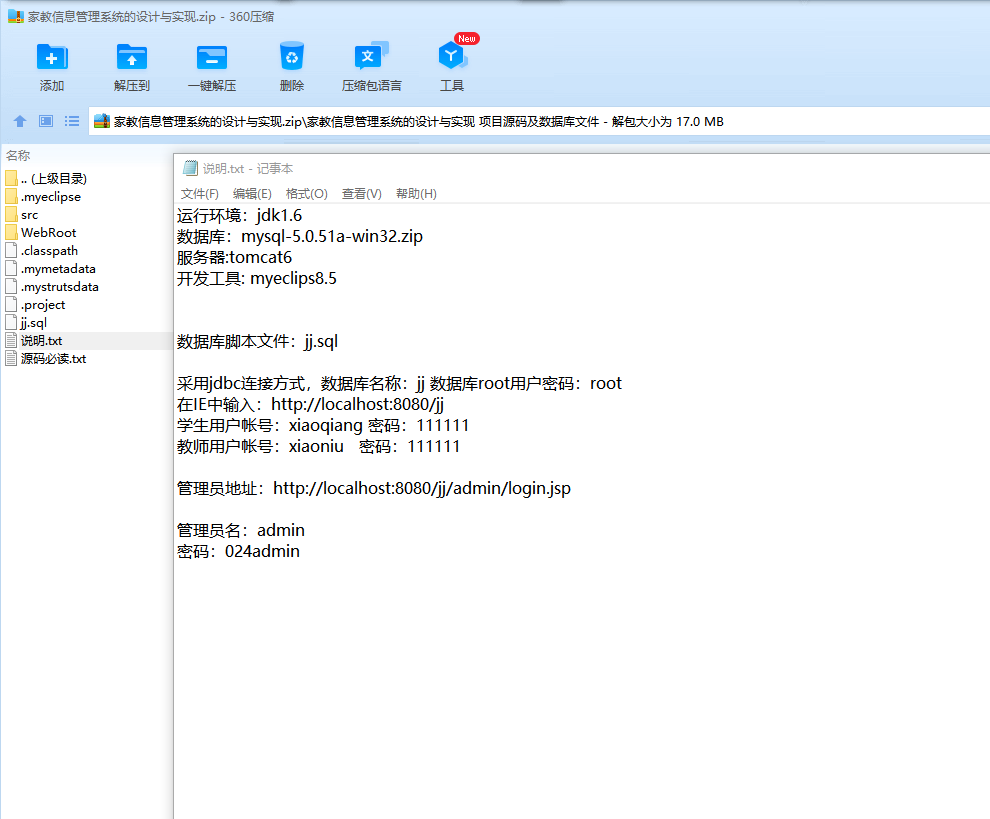Image resolution: width=990 pixels, height=819 pixels.
Task: Select the 说明.txt file row
Action: (86, 341)
